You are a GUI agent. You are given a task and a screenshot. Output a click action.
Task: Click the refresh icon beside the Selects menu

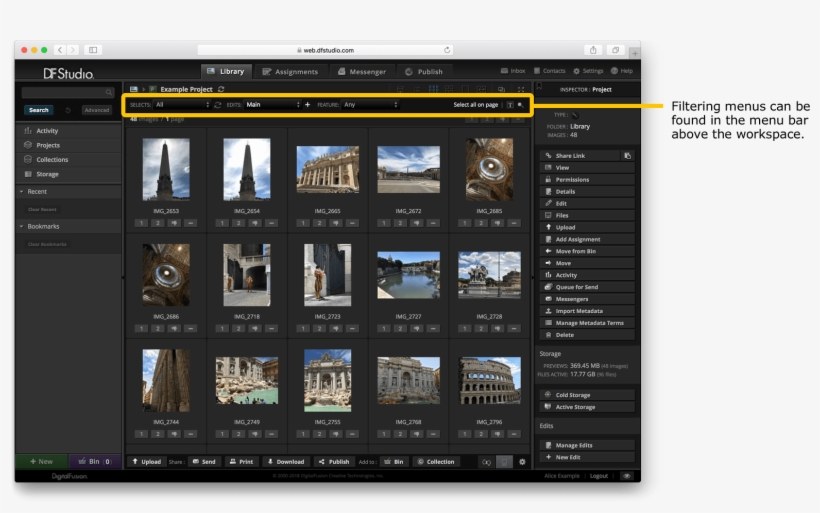pyautogui.click(x=218, y=105)
